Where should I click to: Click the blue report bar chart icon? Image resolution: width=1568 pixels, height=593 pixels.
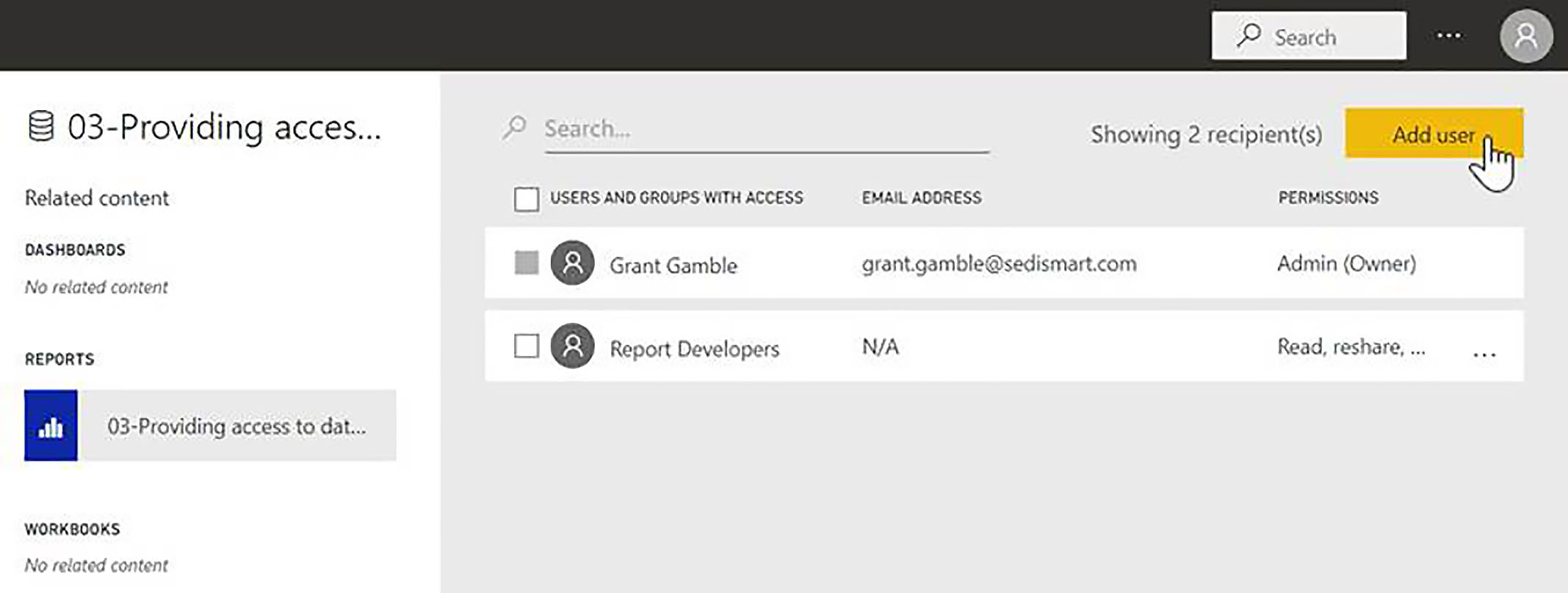[x=51, y=426]
